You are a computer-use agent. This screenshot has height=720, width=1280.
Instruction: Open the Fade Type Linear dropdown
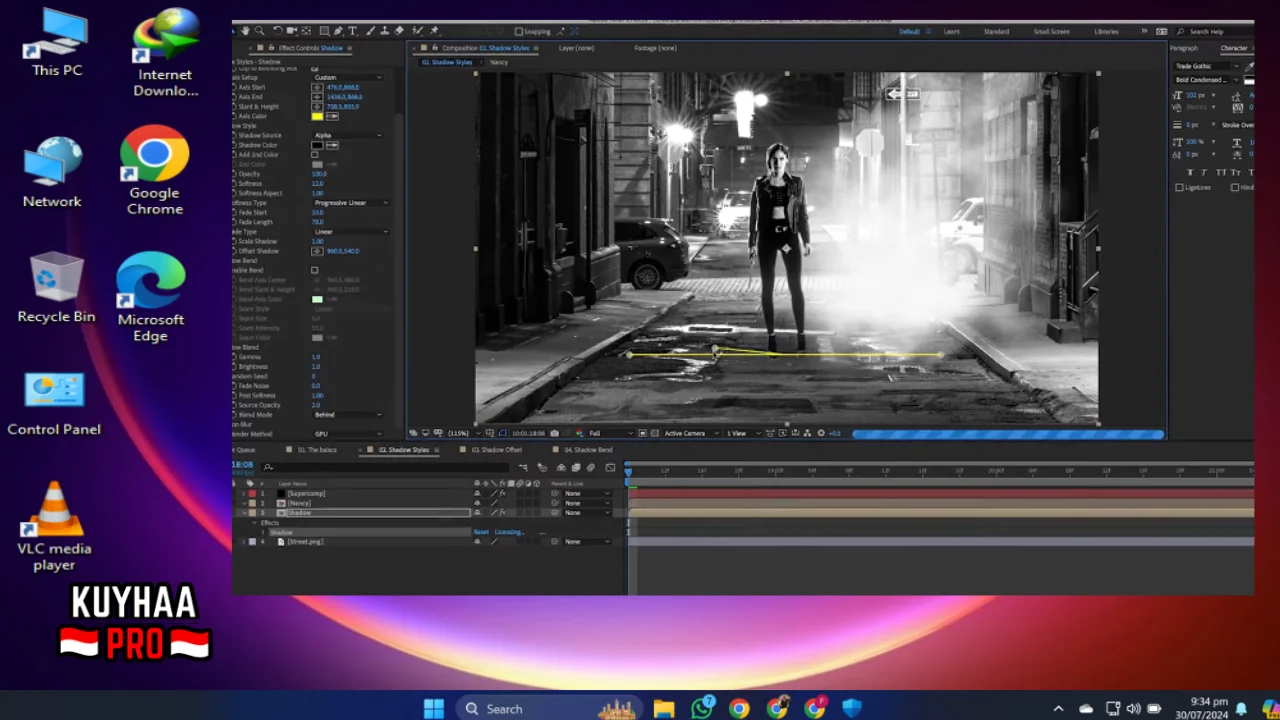pos(350,232)
